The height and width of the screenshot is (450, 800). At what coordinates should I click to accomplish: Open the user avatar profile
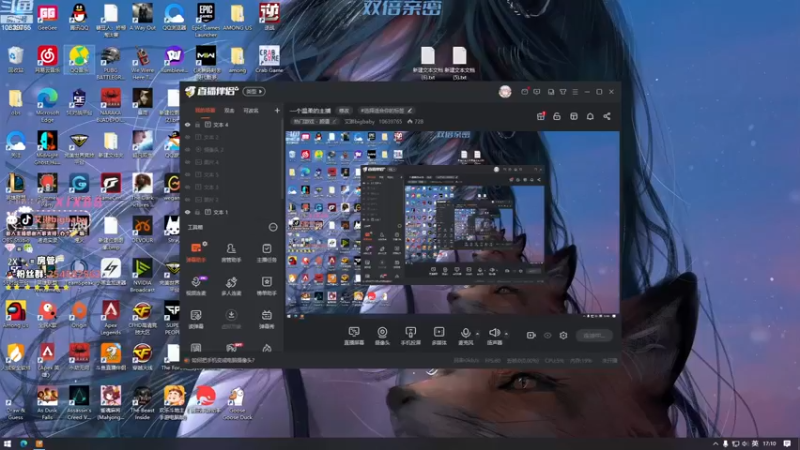[505, 92]
